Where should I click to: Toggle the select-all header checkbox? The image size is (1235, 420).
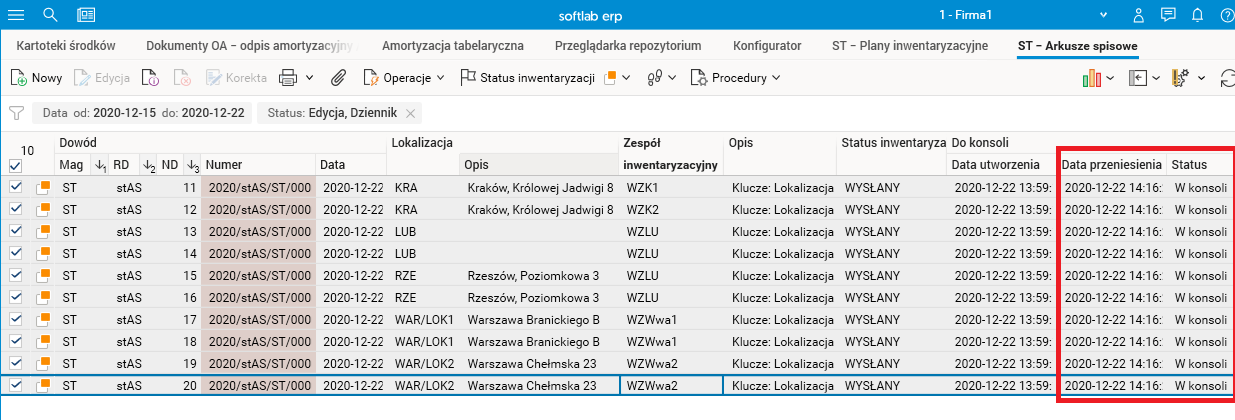[15, 165]
